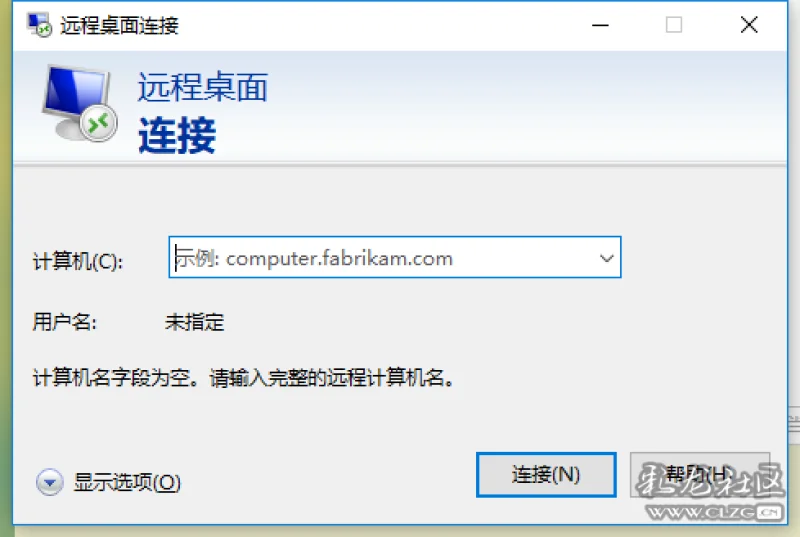Click the 远程桌面连接 title bar text

119,25
